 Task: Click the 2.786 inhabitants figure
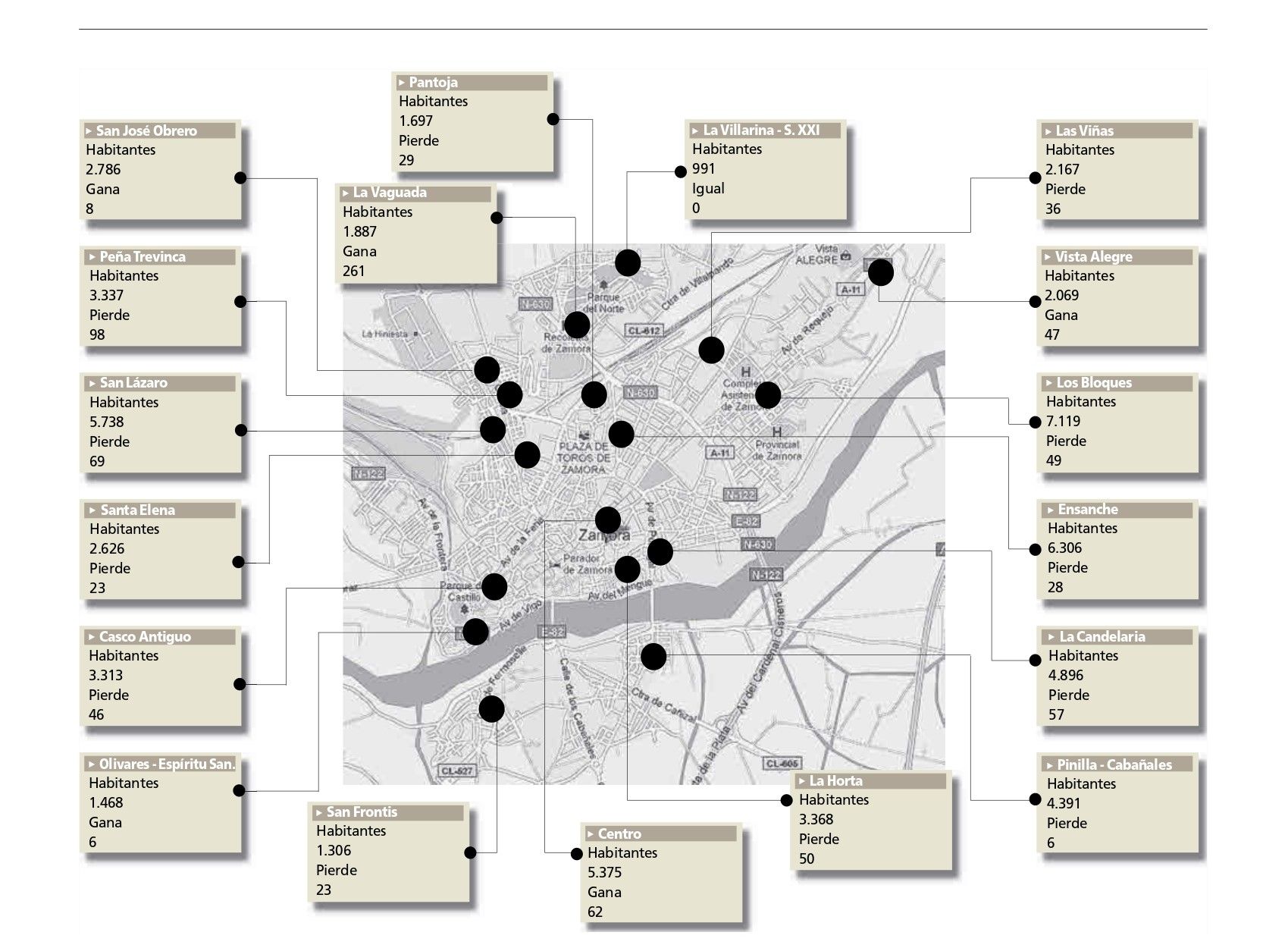tap(103, 169)
